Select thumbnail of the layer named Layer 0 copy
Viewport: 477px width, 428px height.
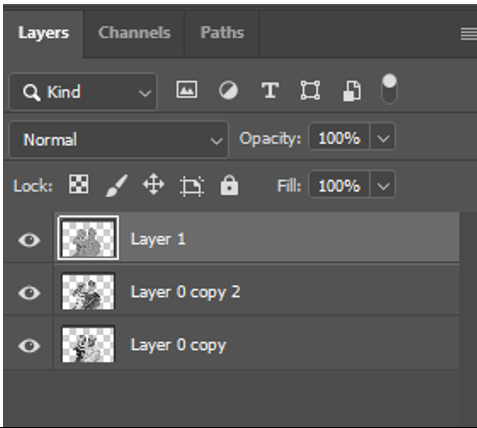[x=88, y=344]
